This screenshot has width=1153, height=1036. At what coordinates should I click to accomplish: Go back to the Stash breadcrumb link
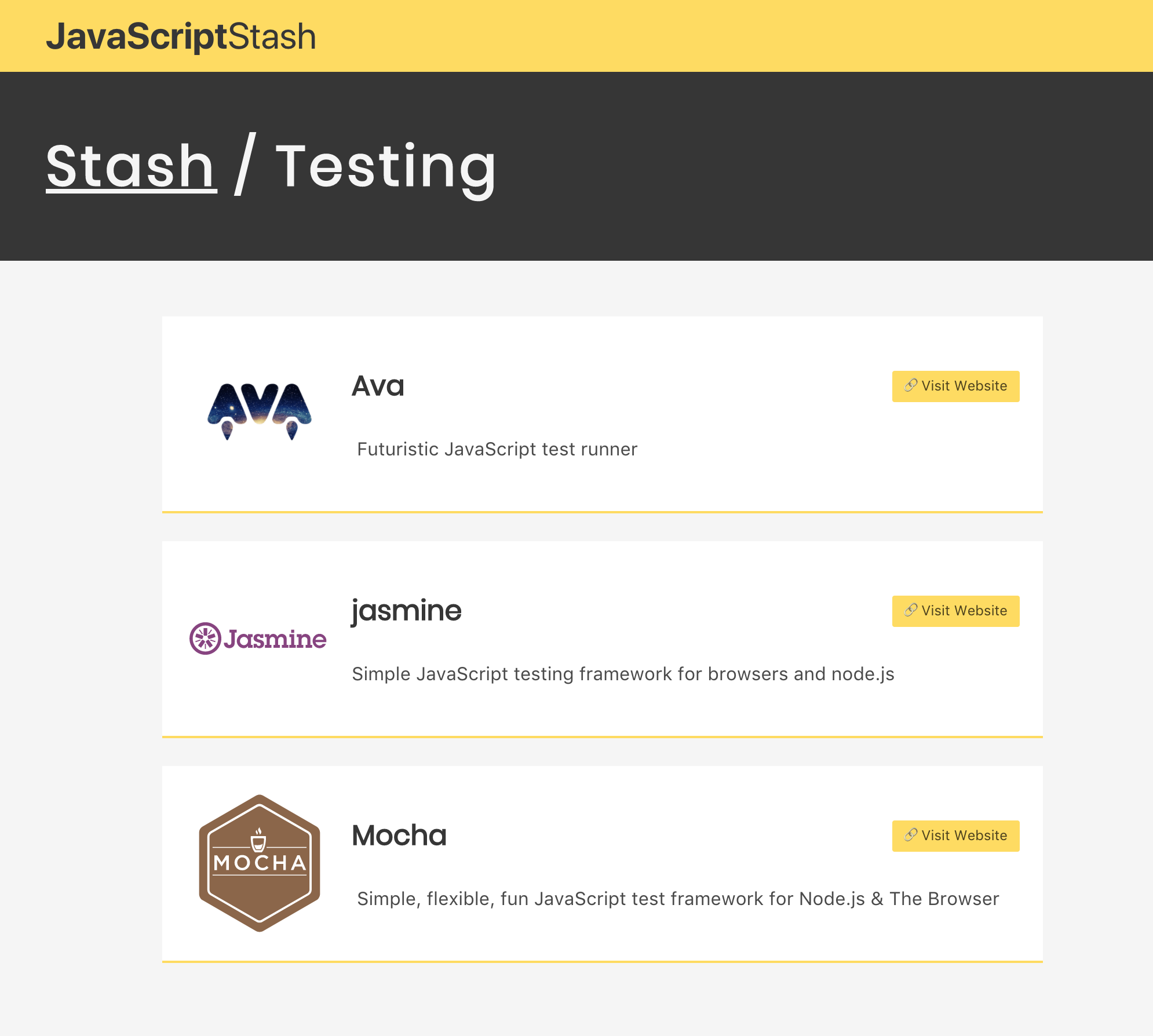[131, 167]
